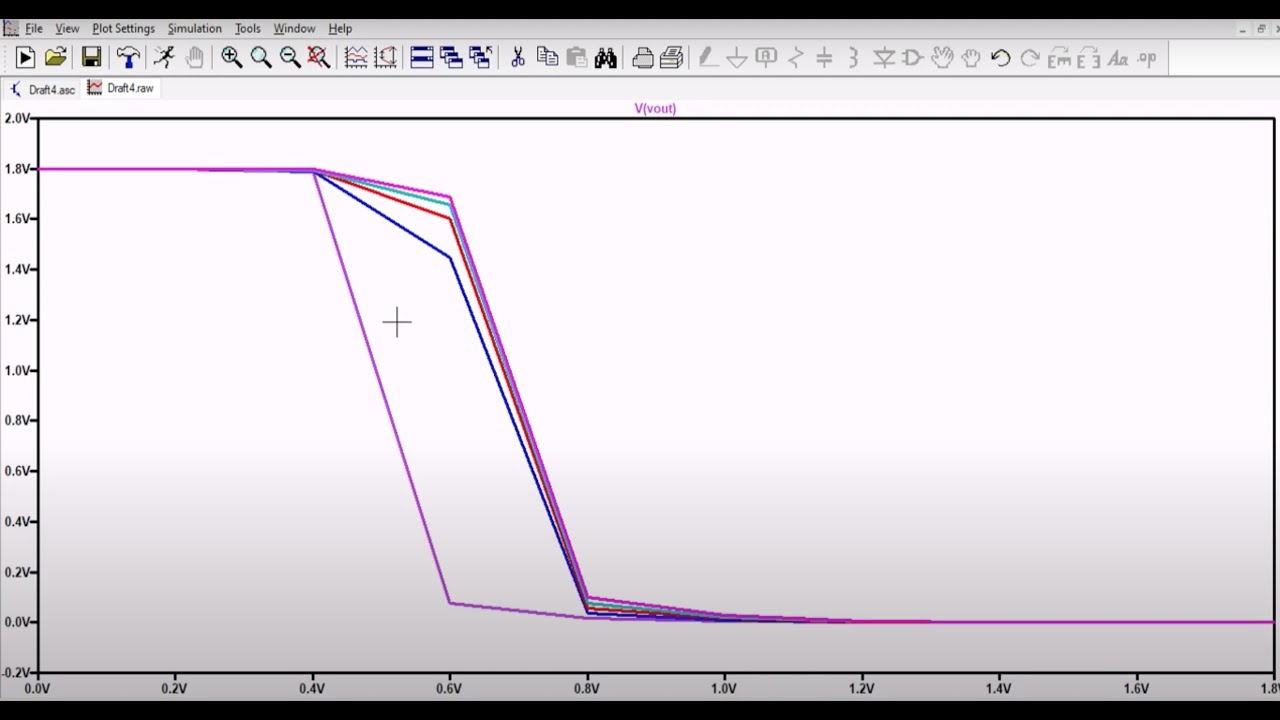Image resolution: width=1280 pixels, height=720 pixels.
Task: Click the 0.6V horizontal axis label
Action: (449, 688)
